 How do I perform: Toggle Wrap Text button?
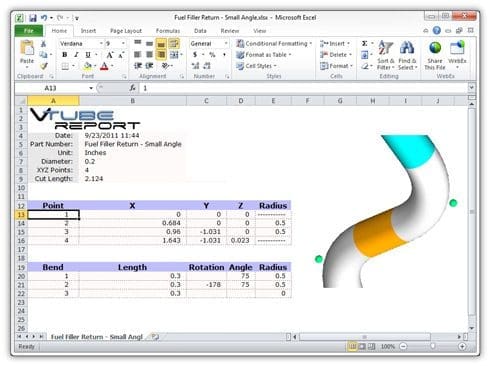[x=174, y=43]
